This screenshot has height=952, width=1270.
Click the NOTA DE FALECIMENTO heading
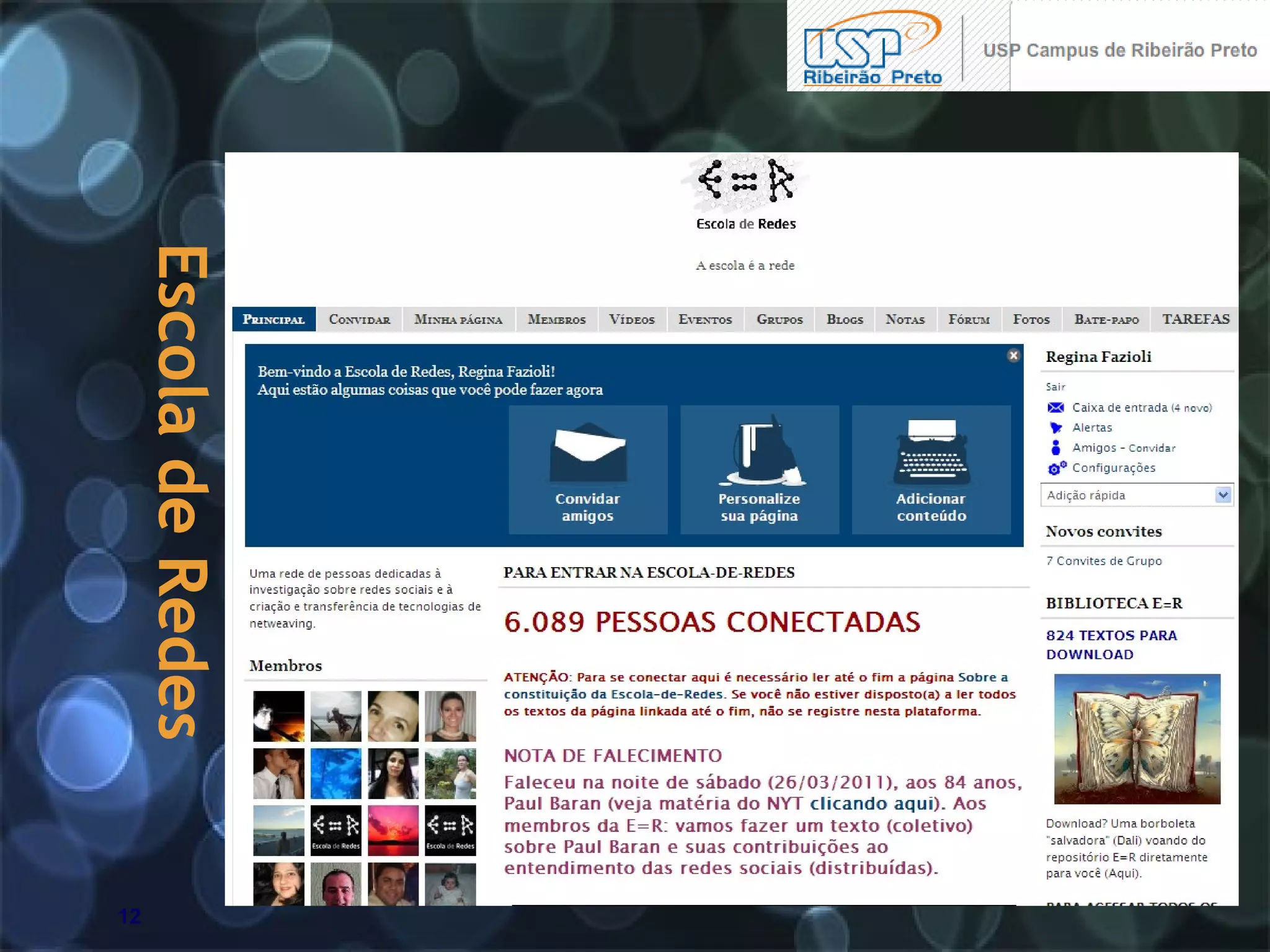613,756
